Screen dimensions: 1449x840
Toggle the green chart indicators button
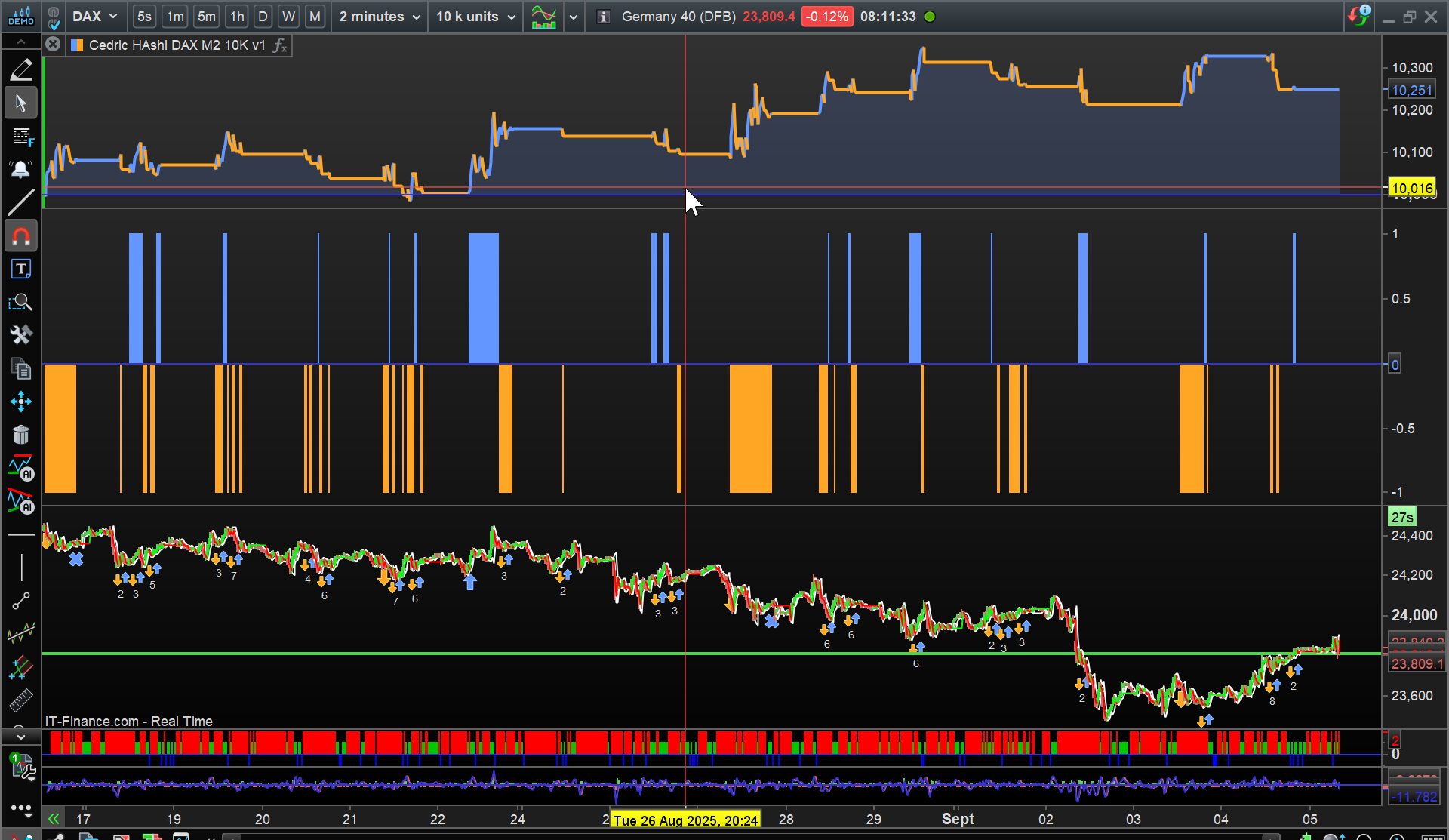[543, 17]
